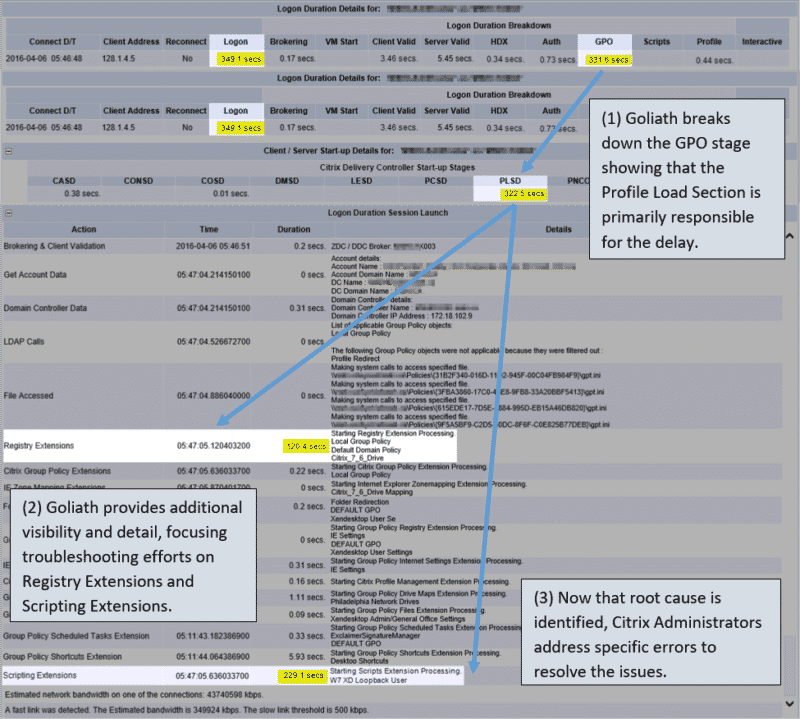Select the DMSD stage header

tap(287, 181)
